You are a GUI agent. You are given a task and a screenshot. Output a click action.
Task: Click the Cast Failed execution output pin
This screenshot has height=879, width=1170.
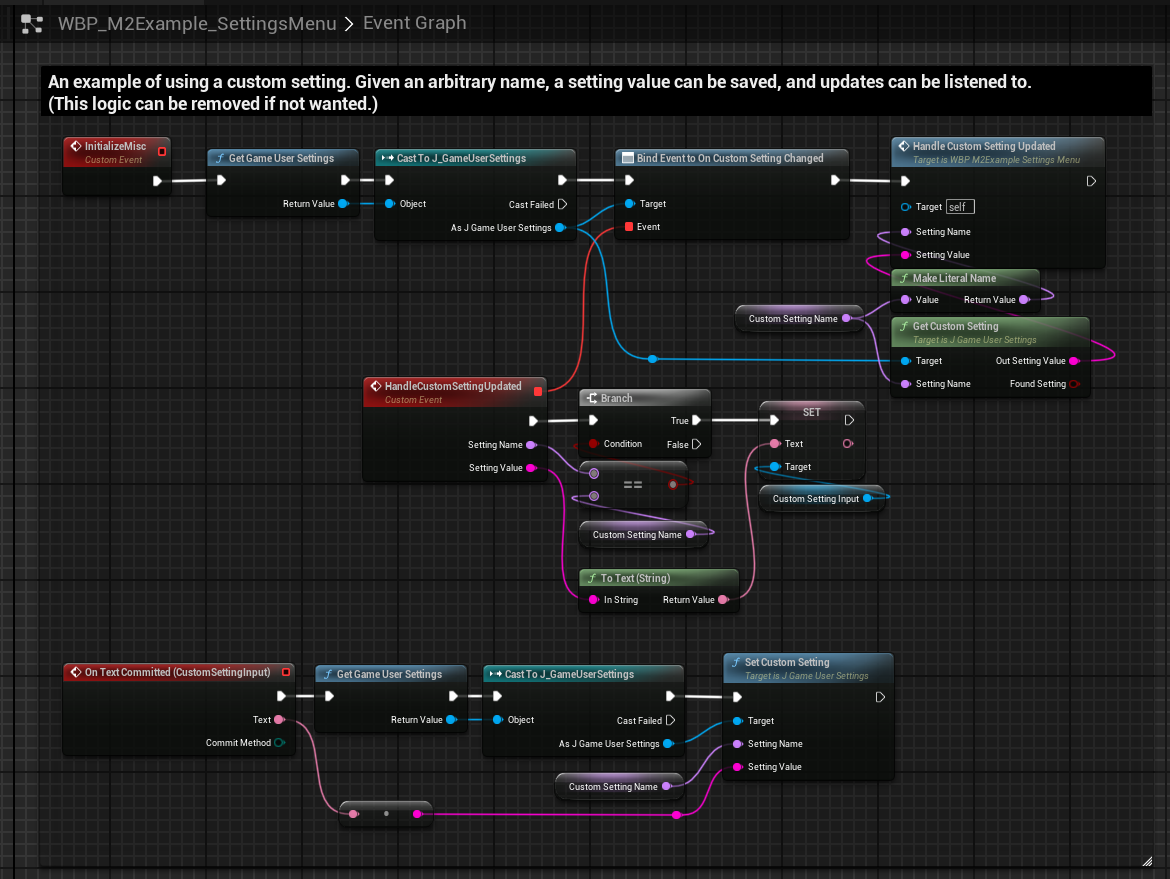[x=562, y=205]
